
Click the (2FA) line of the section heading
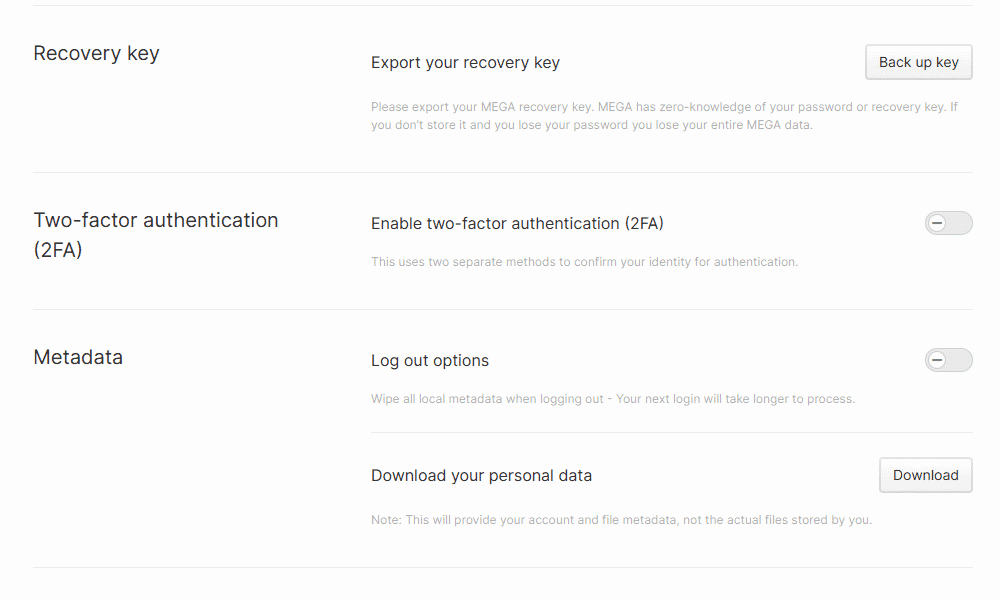(58, 250)
